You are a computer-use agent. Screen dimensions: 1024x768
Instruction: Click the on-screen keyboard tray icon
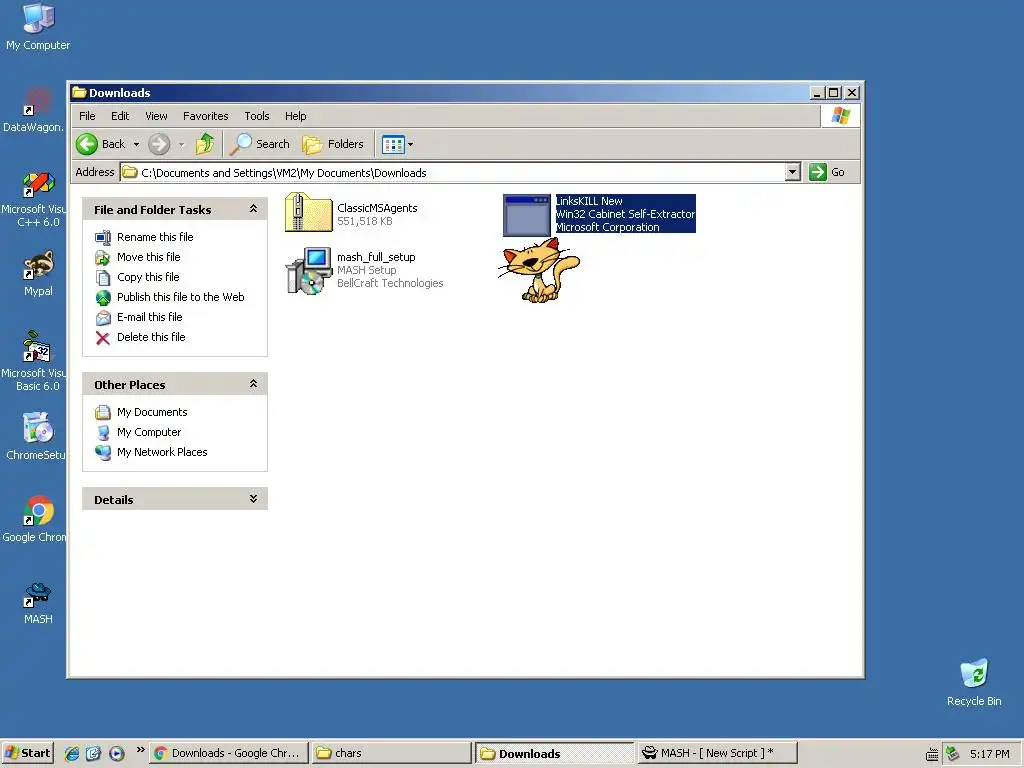coord(932,754)
